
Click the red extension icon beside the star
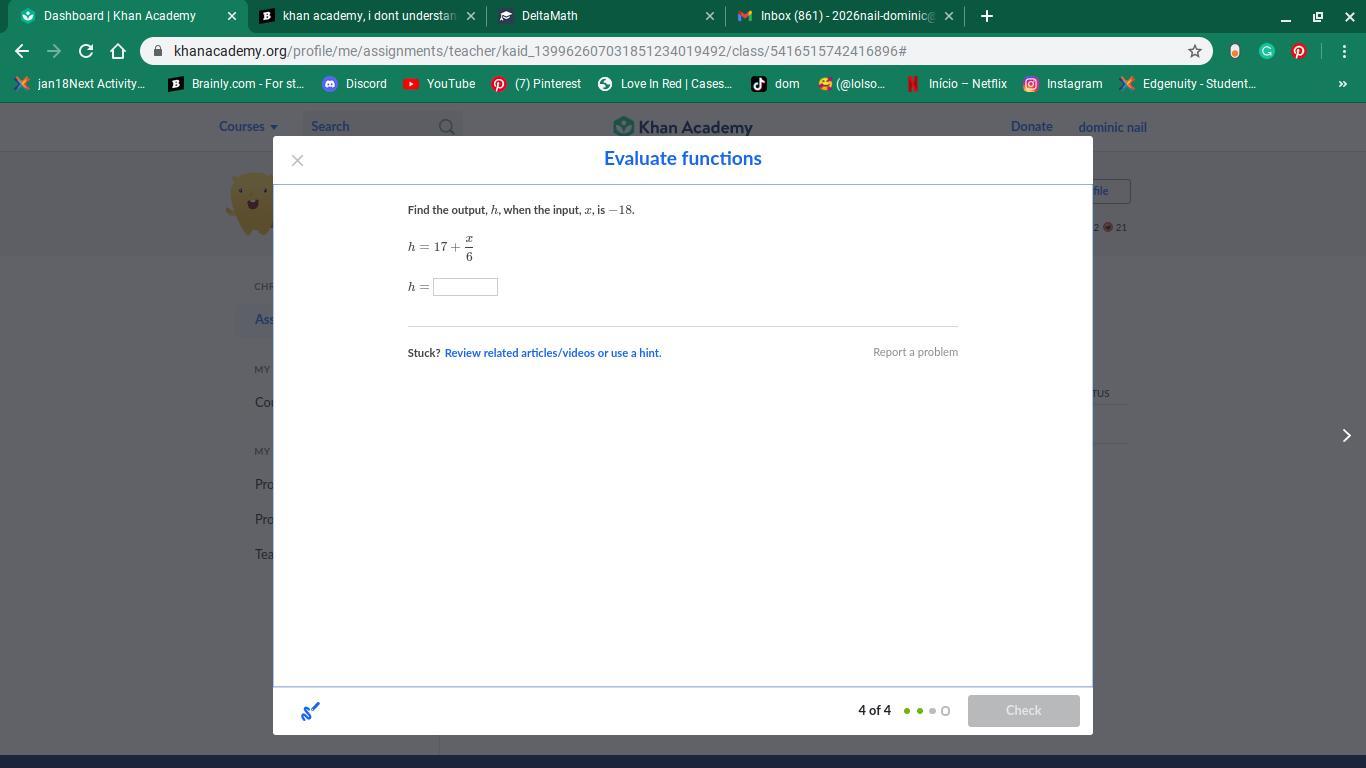pyautogui.click(x=1235, y=51)
